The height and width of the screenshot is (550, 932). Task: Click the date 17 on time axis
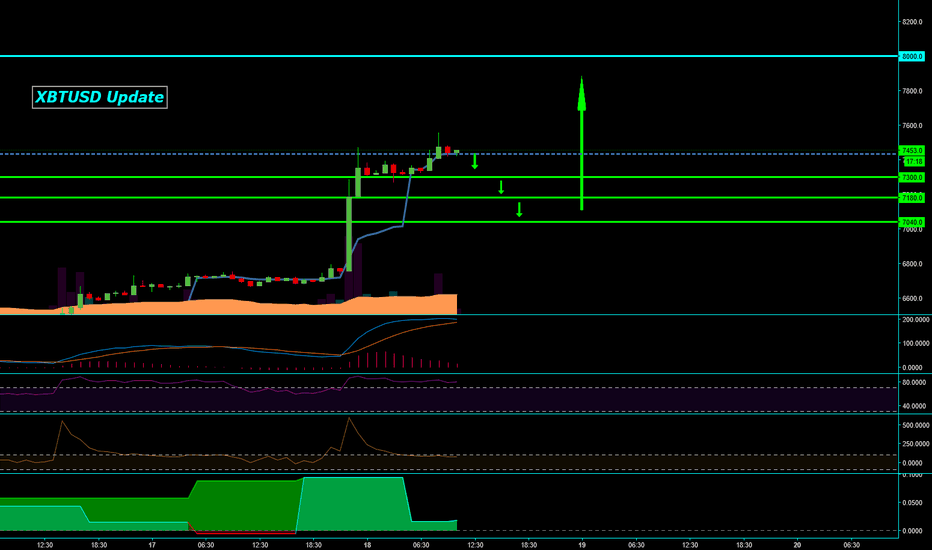[x=152, y=545]
